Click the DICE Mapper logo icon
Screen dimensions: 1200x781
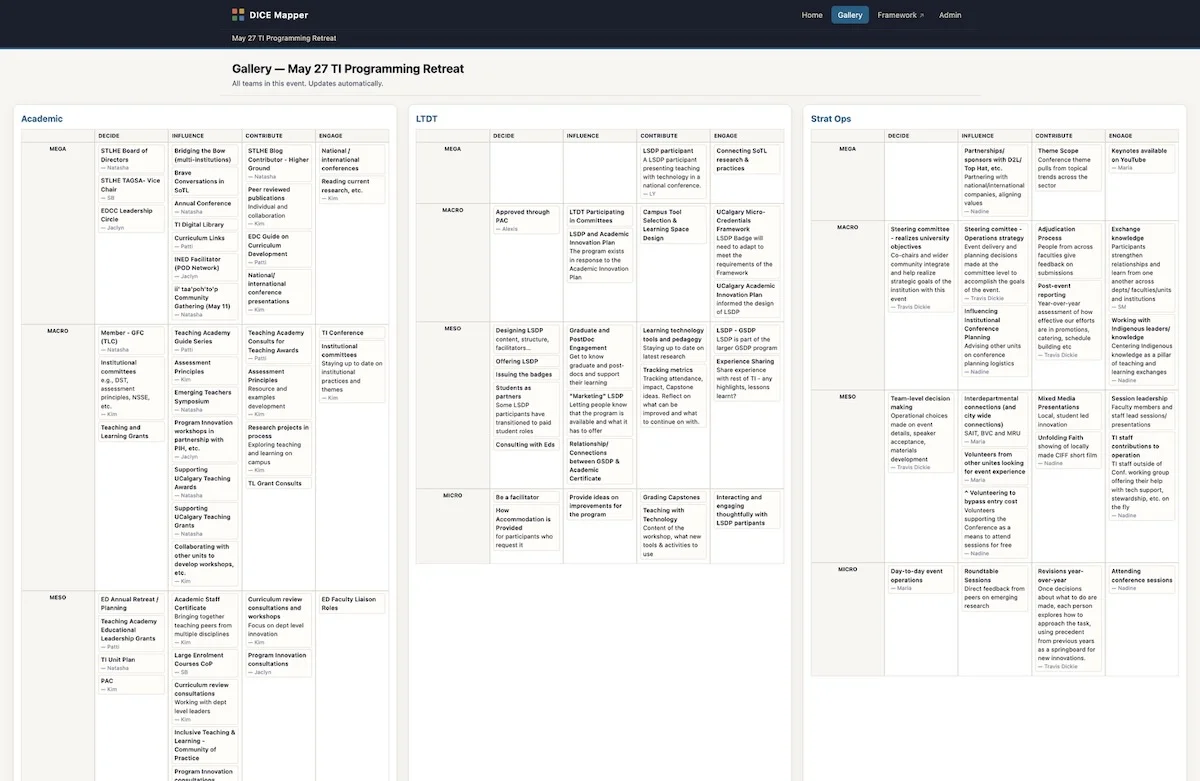[x=238, y=15]
